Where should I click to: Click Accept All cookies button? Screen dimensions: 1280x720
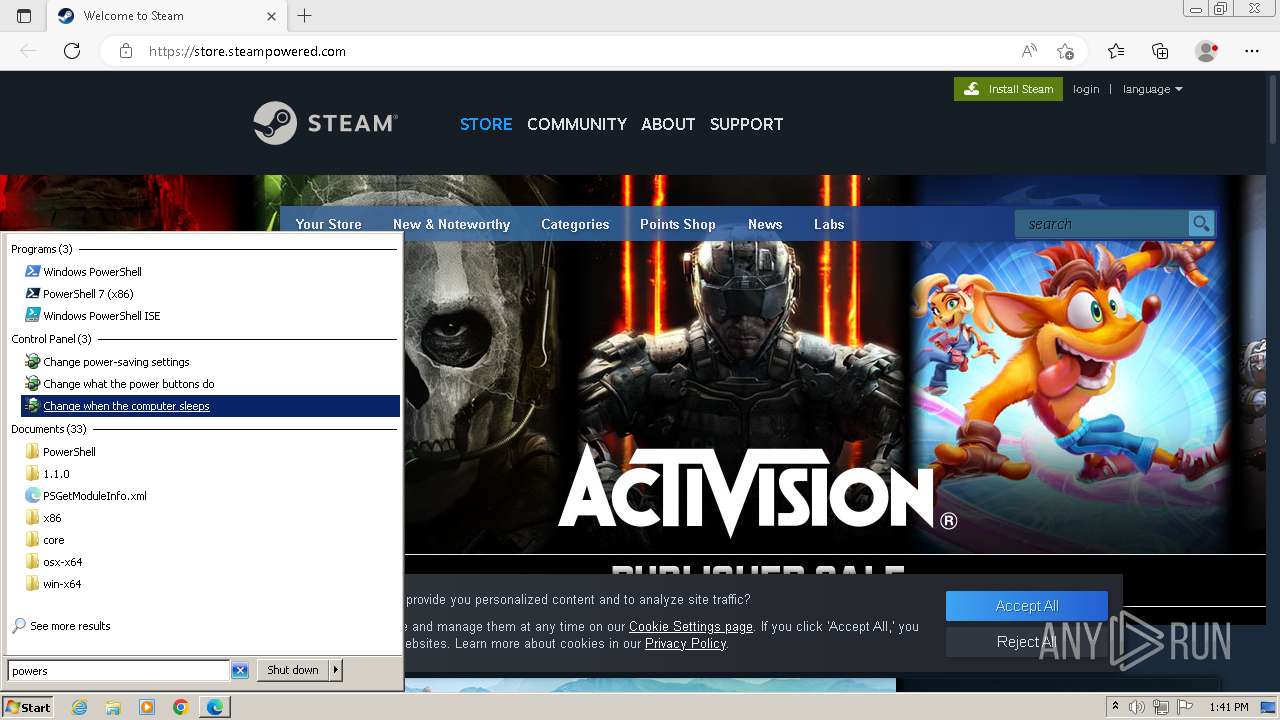coord(1027,606)
